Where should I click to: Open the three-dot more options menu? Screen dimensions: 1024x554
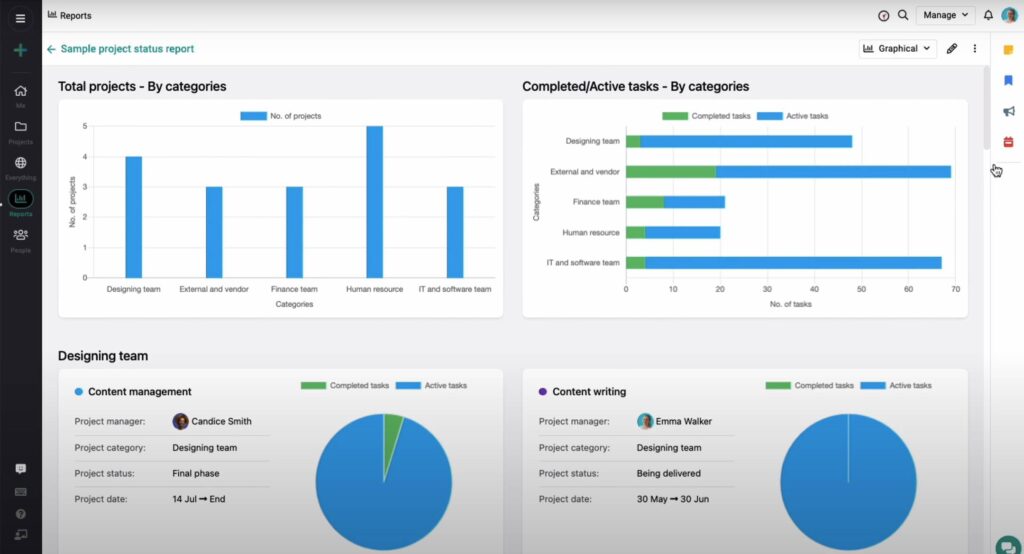975,48
